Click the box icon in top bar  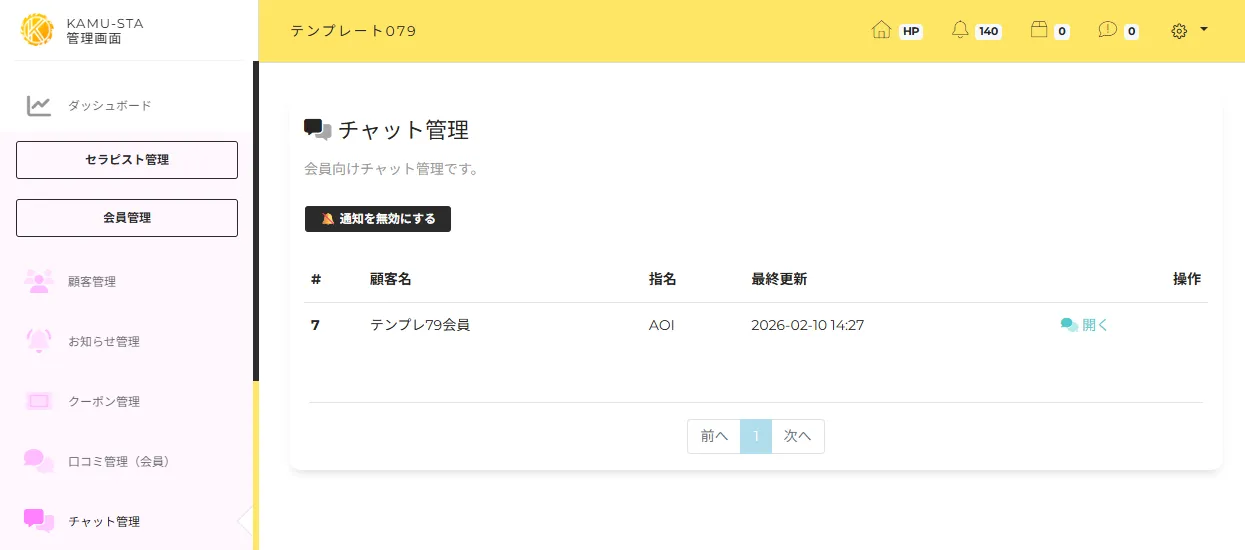coord(1039,30)
